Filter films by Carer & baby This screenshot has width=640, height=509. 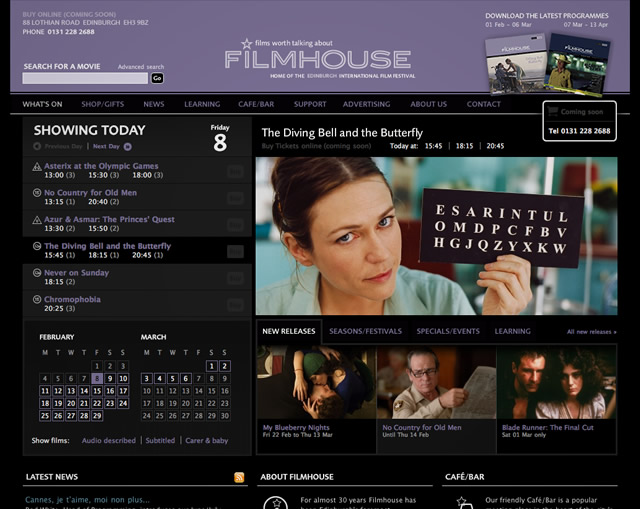tap(207, 440)
